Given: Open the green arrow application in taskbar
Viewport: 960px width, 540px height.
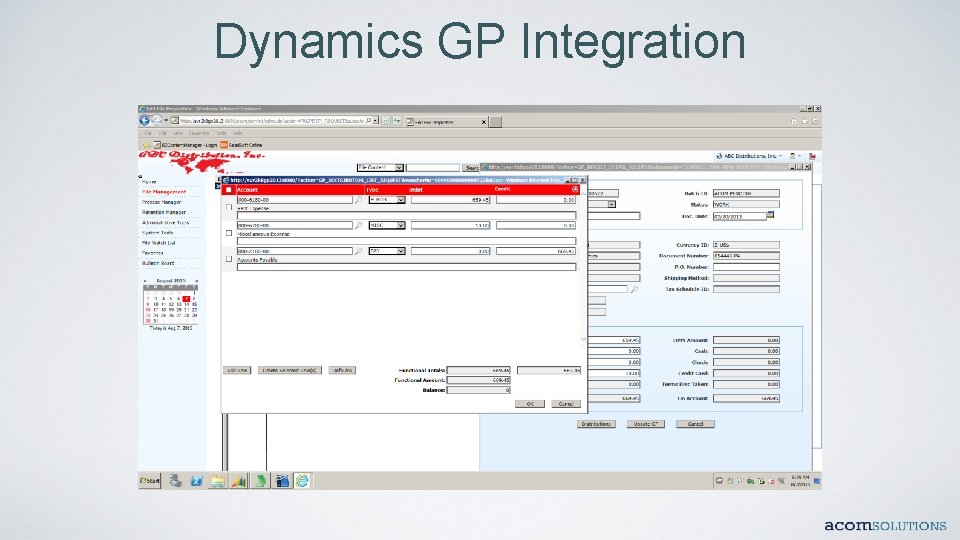Looking at the screenshot, I should tap(260, 481).
